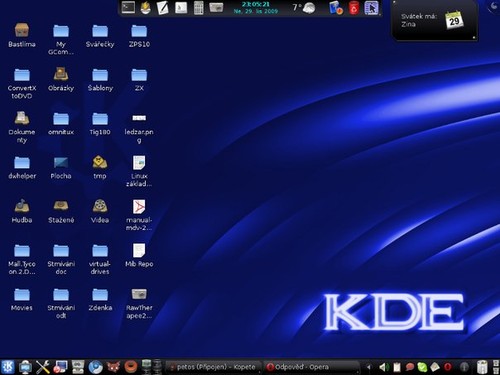500x375 pixels.
Task: Open the Mall.Tycoon.2.D... folder
Action: 22,259
